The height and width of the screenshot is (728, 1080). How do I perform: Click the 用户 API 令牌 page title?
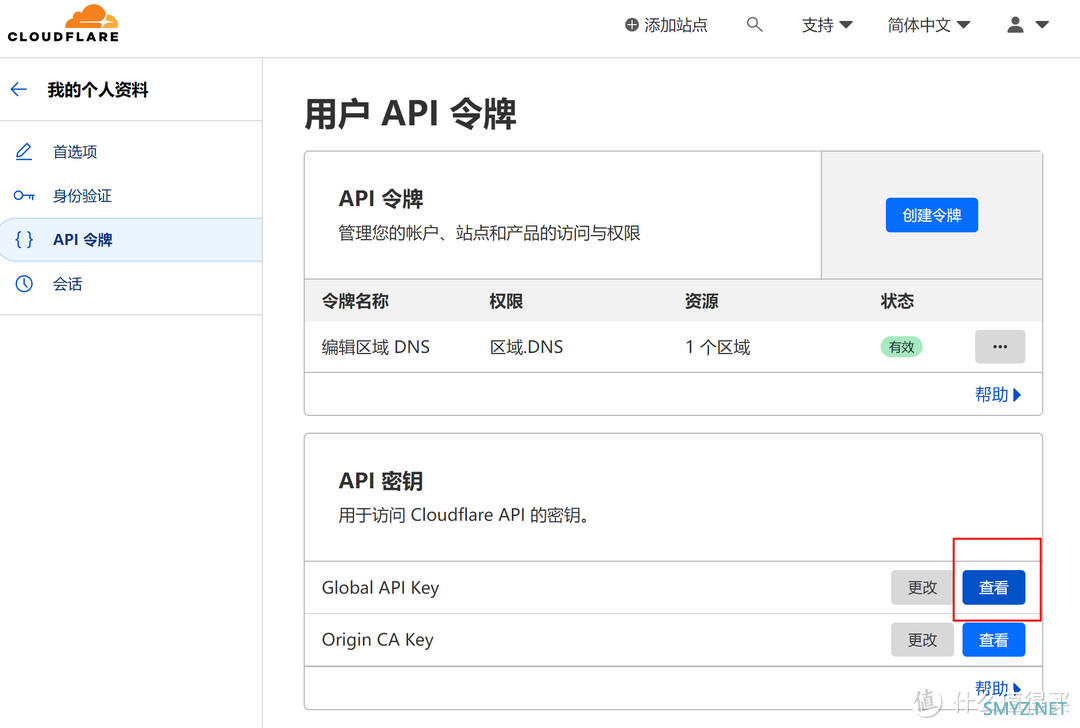click(411, 114)
